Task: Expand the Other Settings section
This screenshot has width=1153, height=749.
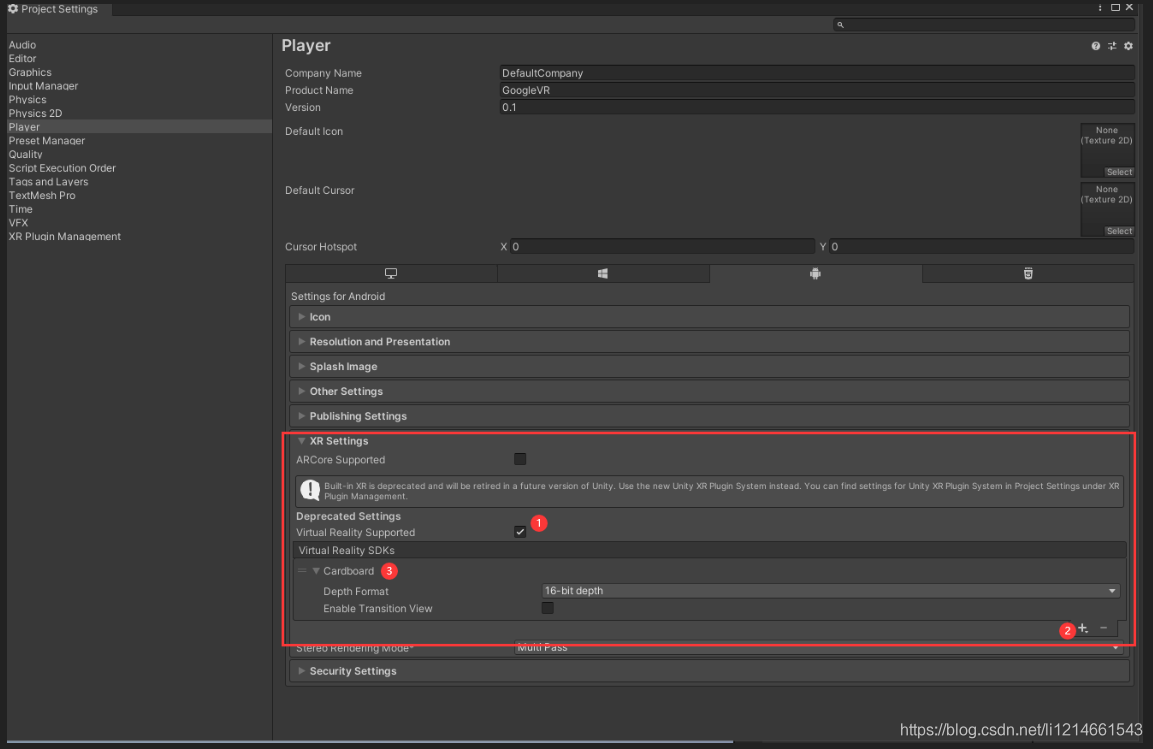Action: pyautogui.click(x=302, y=391)
